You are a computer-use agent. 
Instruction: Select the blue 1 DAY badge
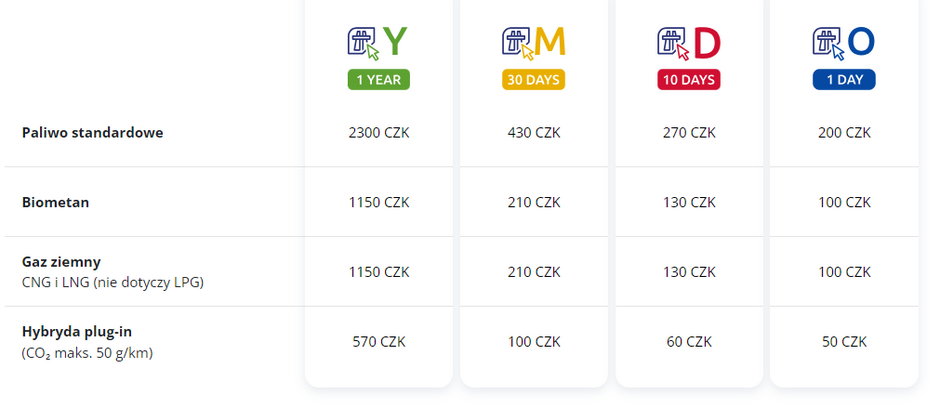(844, 80)
